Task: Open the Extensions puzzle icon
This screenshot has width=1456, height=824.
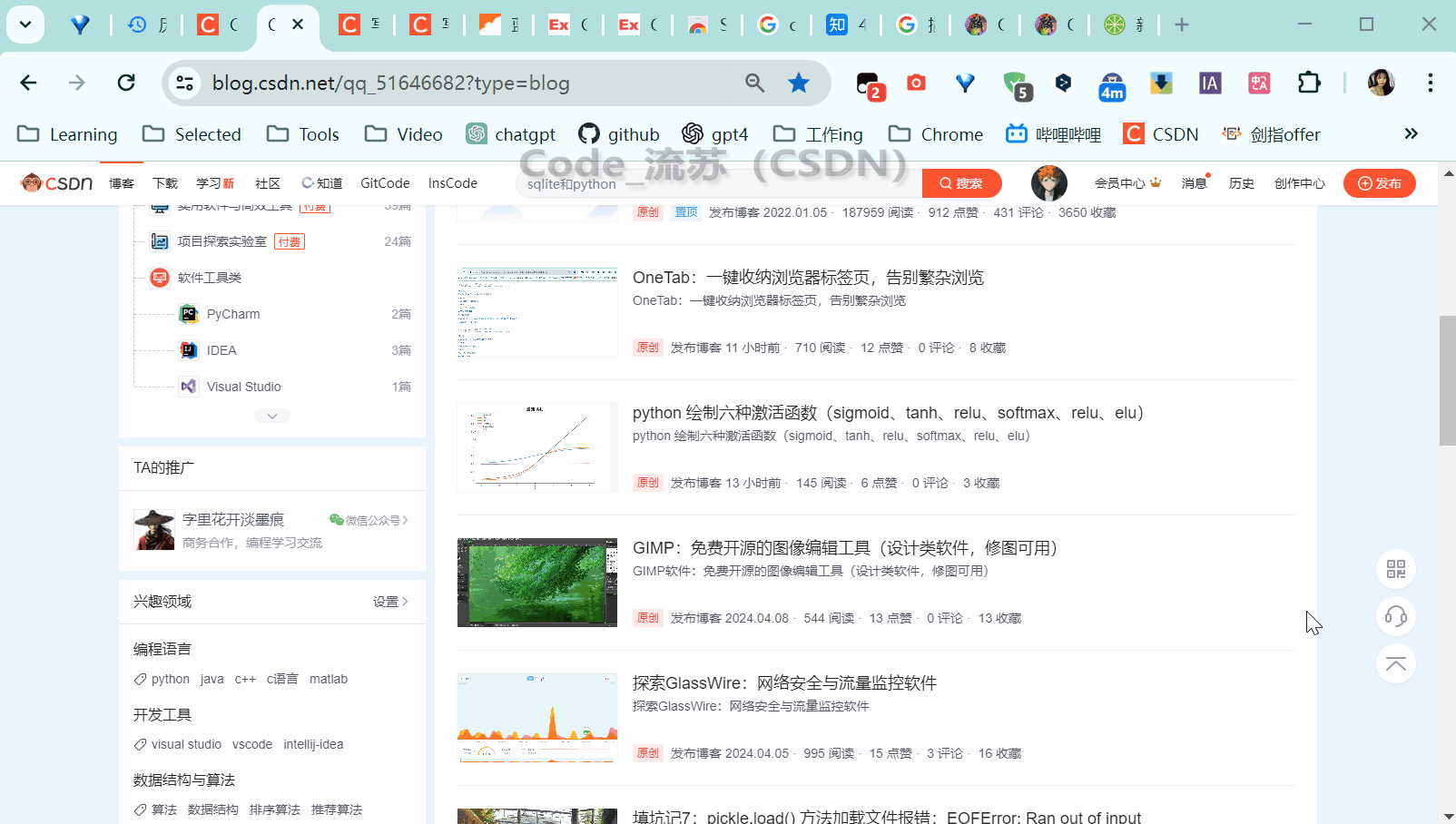Action: coord(1309,83)
